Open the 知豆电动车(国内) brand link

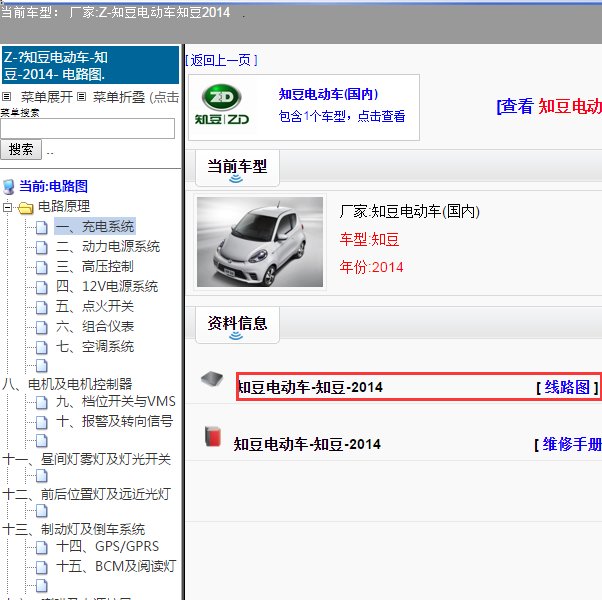coord(328,94)
